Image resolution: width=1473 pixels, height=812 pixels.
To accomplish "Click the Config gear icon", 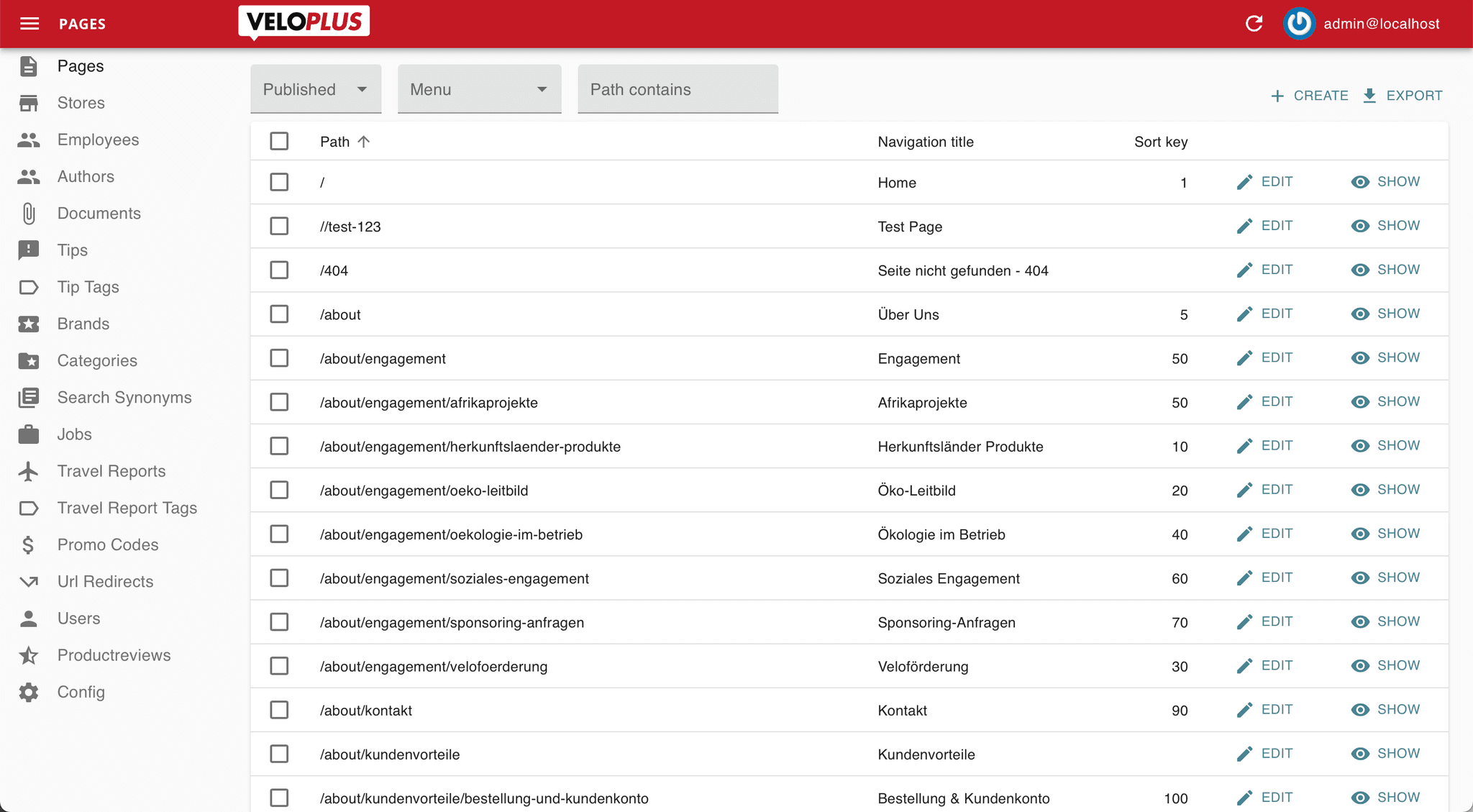I will click(x=29, y=692).
